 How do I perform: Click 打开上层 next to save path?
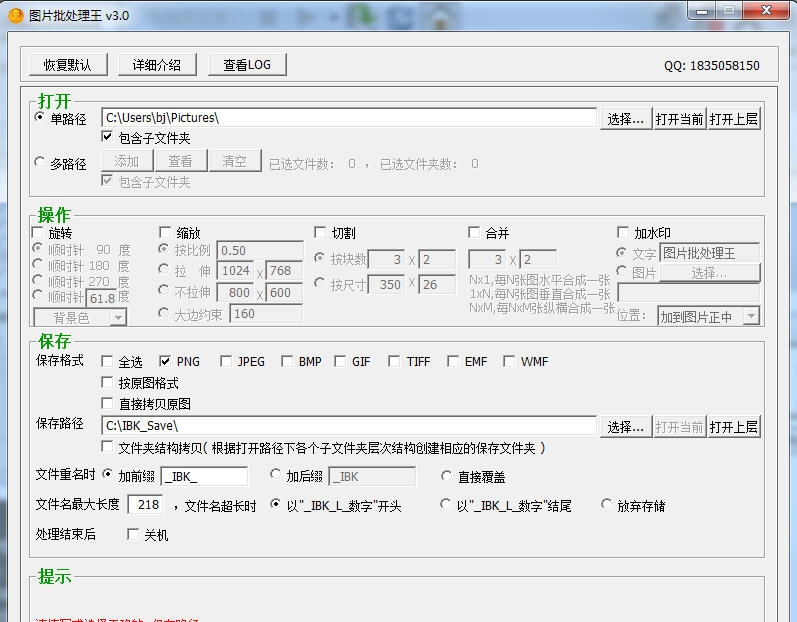(x=734, y=427)
